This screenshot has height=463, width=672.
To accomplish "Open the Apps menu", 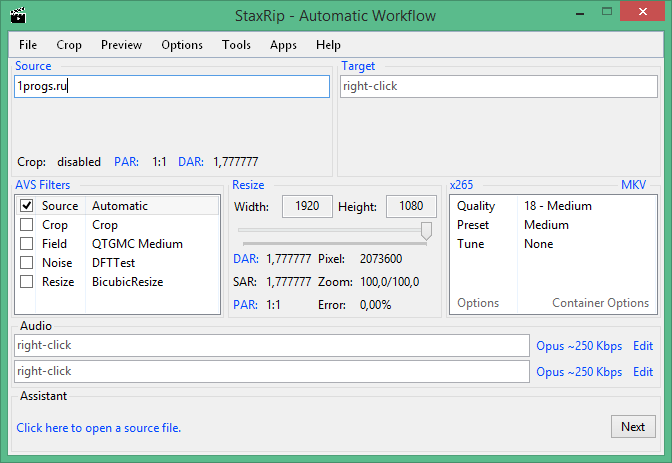I will pos(283,45).
